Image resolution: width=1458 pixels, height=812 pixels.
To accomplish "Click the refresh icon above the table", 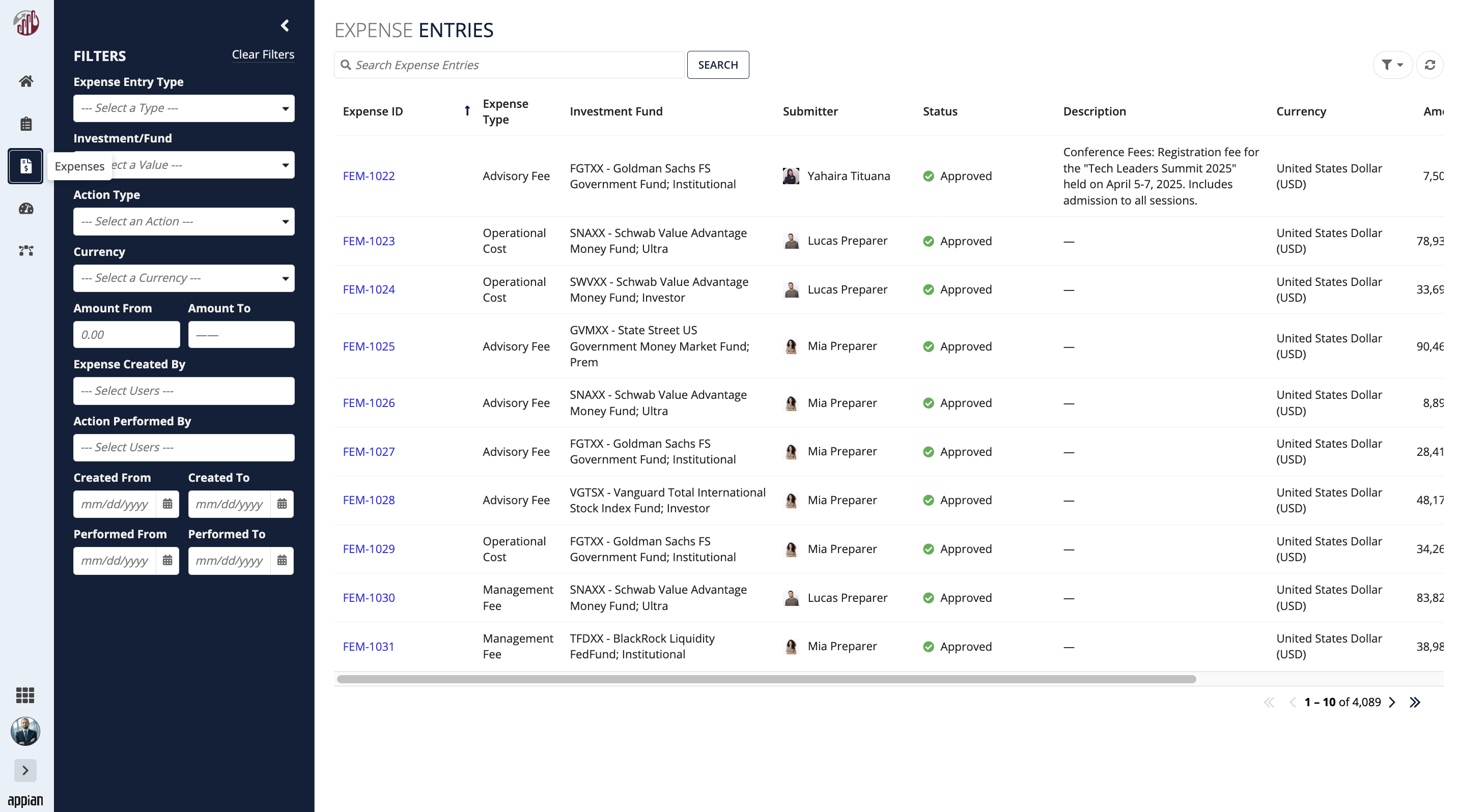I will coord(1429,65).
